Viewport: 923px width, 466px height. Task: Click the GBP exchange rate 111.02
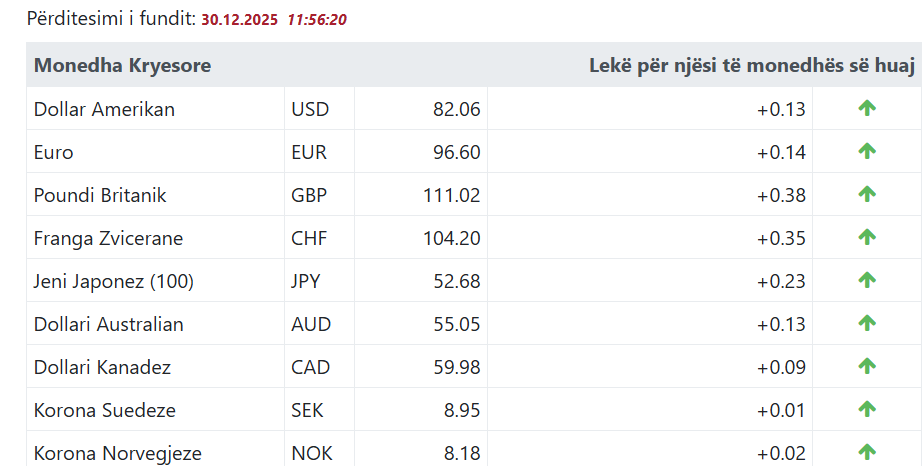click(x=452, y=196)
